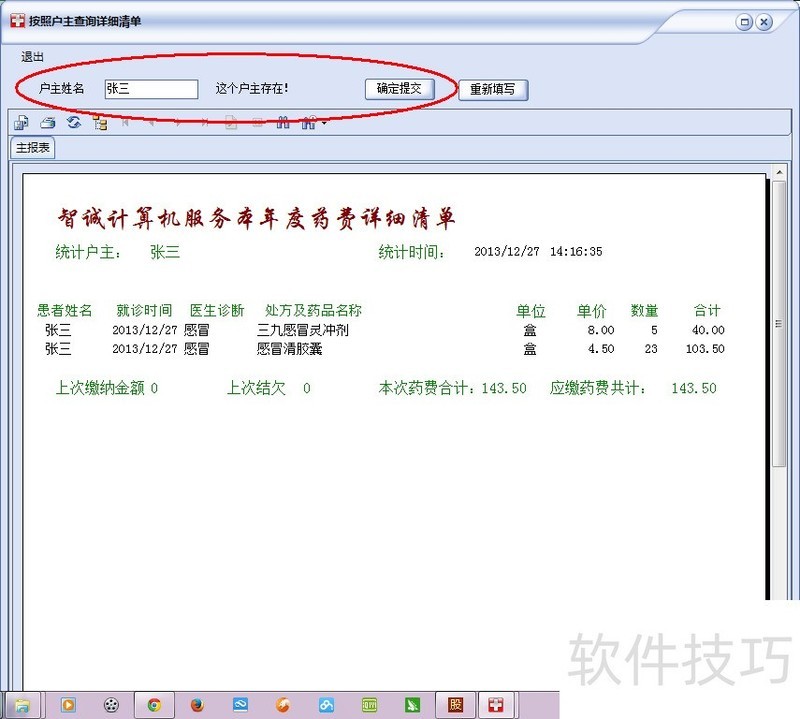Open Firefox from the taskbar
Viewport: 800px width, 719px height.
tap(197, 704)
